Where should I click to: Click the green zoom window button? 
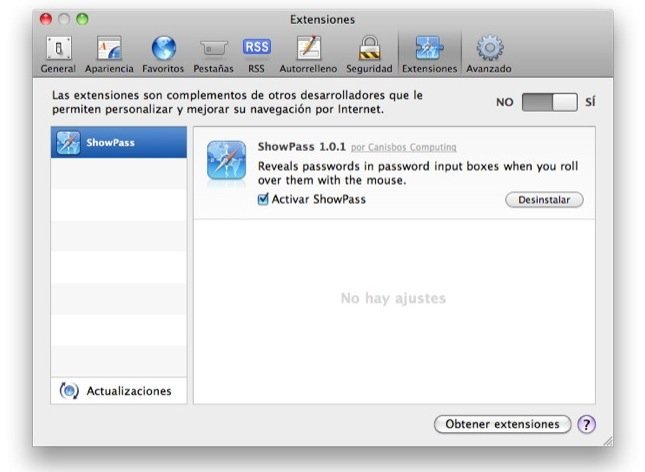pos(82,19)
